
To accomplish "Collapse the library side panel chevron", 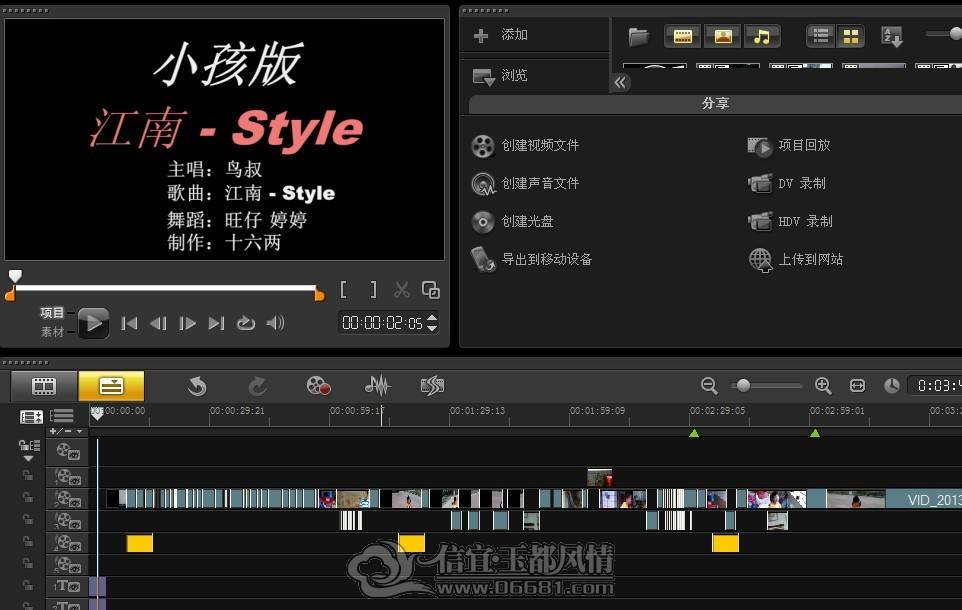I will [x=620, y=82].
